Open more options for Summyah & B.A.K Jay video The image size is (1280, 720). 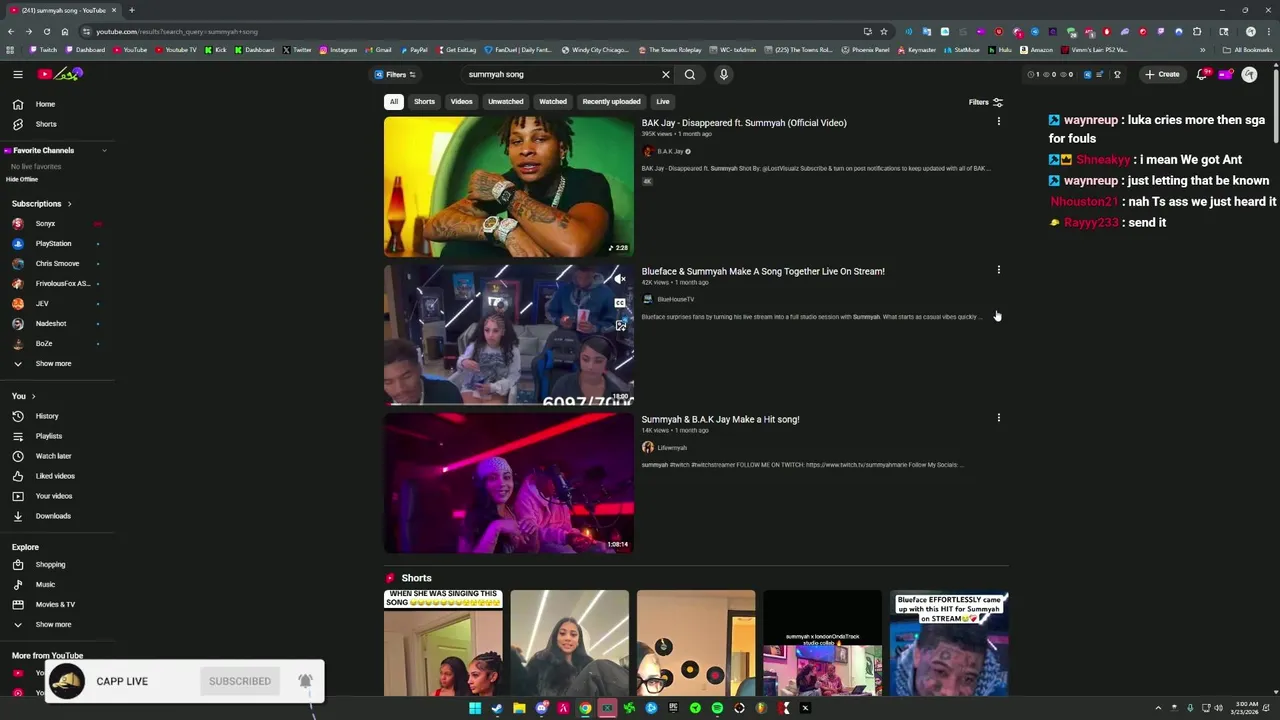(998, 418)
